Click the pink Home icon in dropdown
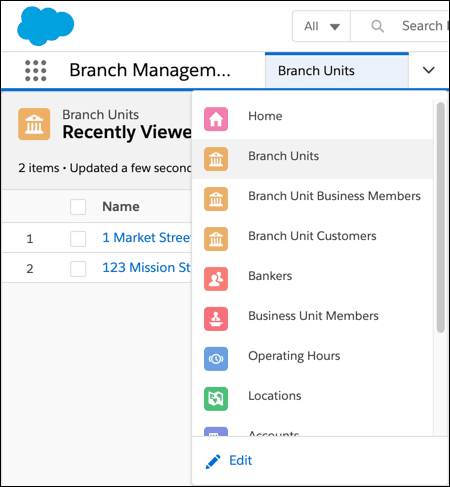The width and height of the screenshot is (450, 487). 216,119
